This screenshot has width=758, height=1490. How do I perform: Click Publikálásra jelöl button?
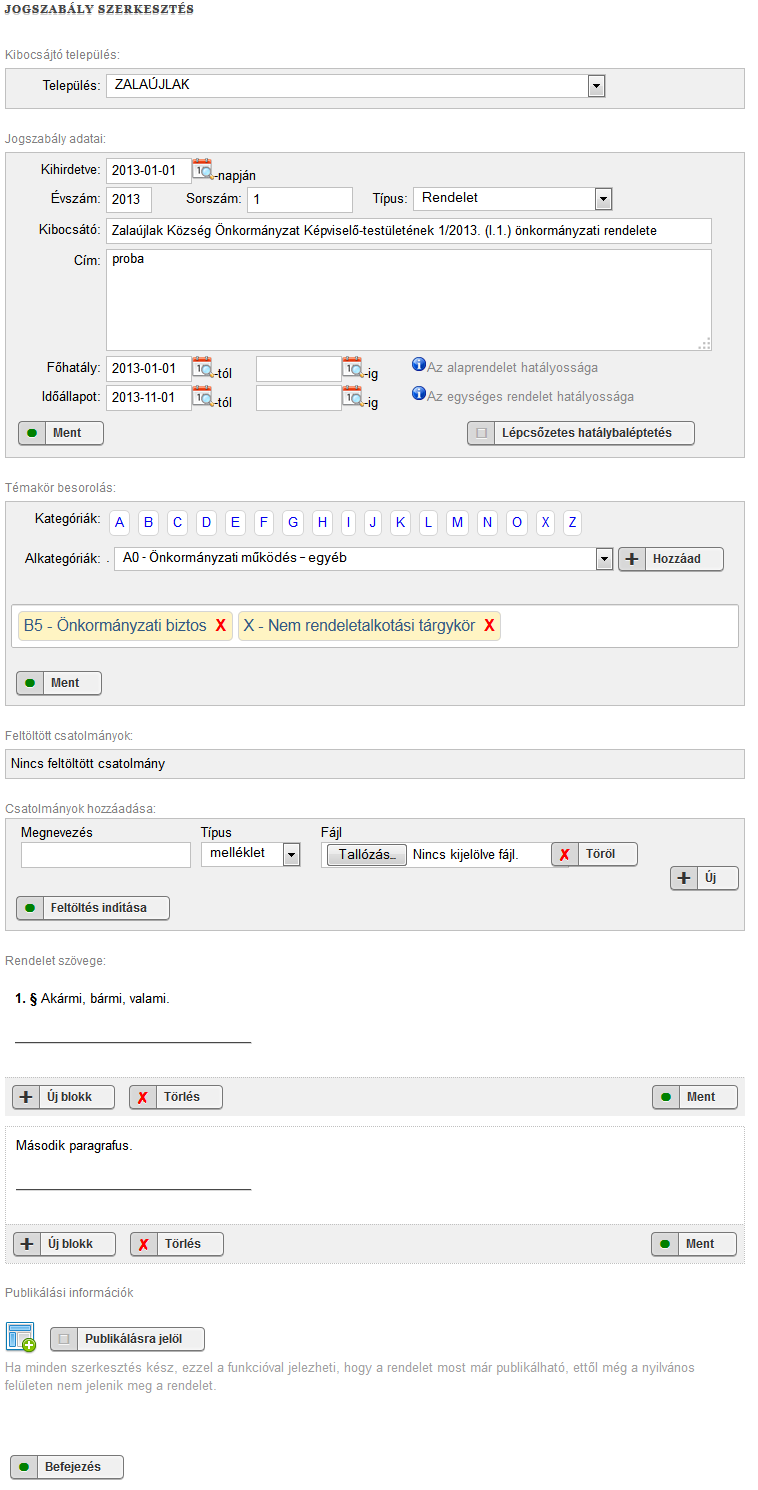pos(128,1339)
